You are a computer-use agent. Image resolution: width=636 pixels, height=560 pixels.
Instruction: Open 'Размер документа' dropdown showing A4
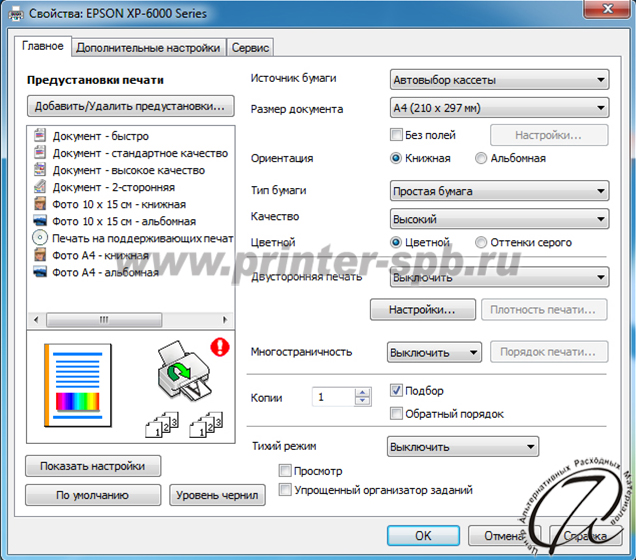(x=499, y=108)
